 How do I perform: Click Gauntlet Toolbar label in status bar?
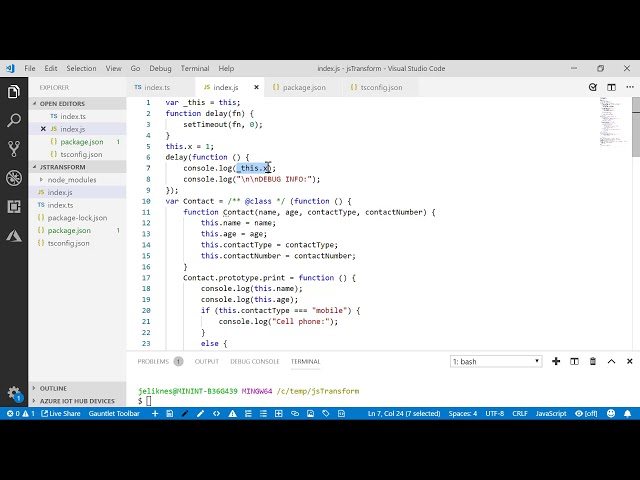point(114,413)
